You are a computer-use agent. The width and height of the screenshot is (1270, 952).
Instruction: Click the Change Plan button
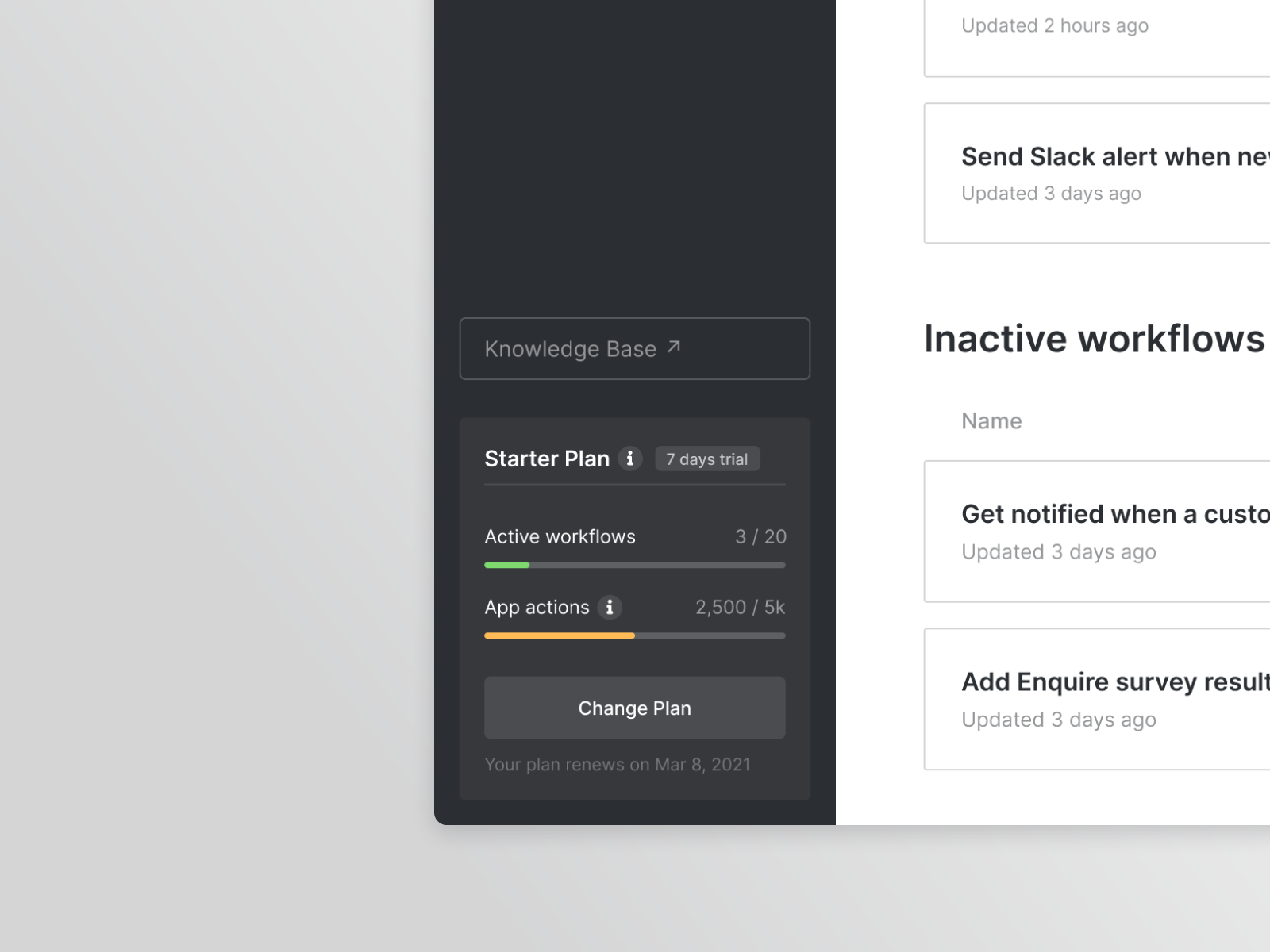(x=634, y=708)
